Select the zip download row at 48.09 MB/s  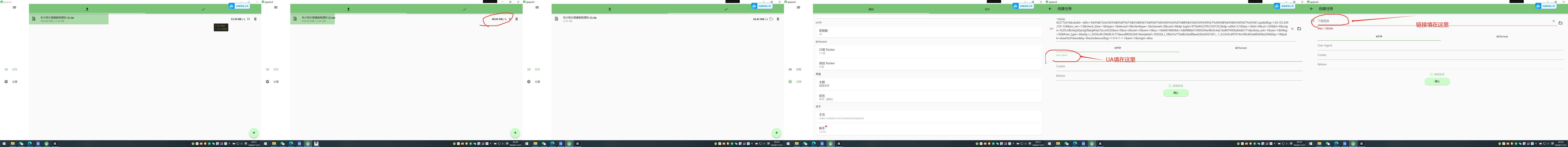406,19
